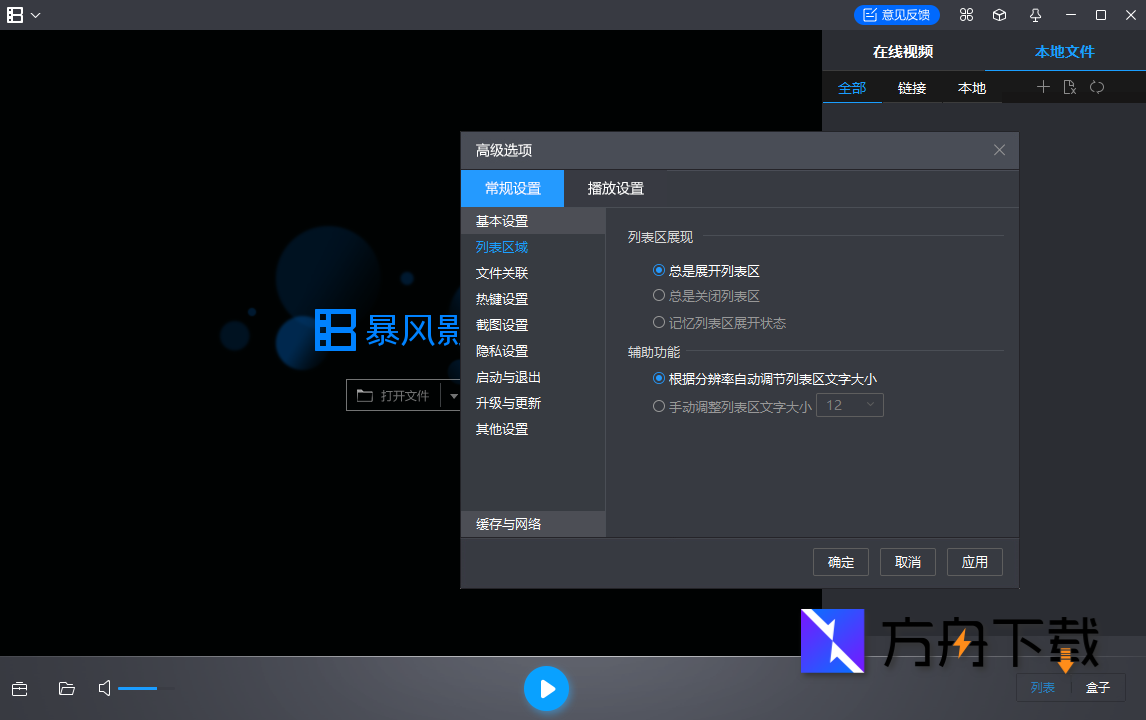The image size is (1146, 720).
Task: Click the box/3D icon in the title bar
Action: click(x=1000, y=15)
